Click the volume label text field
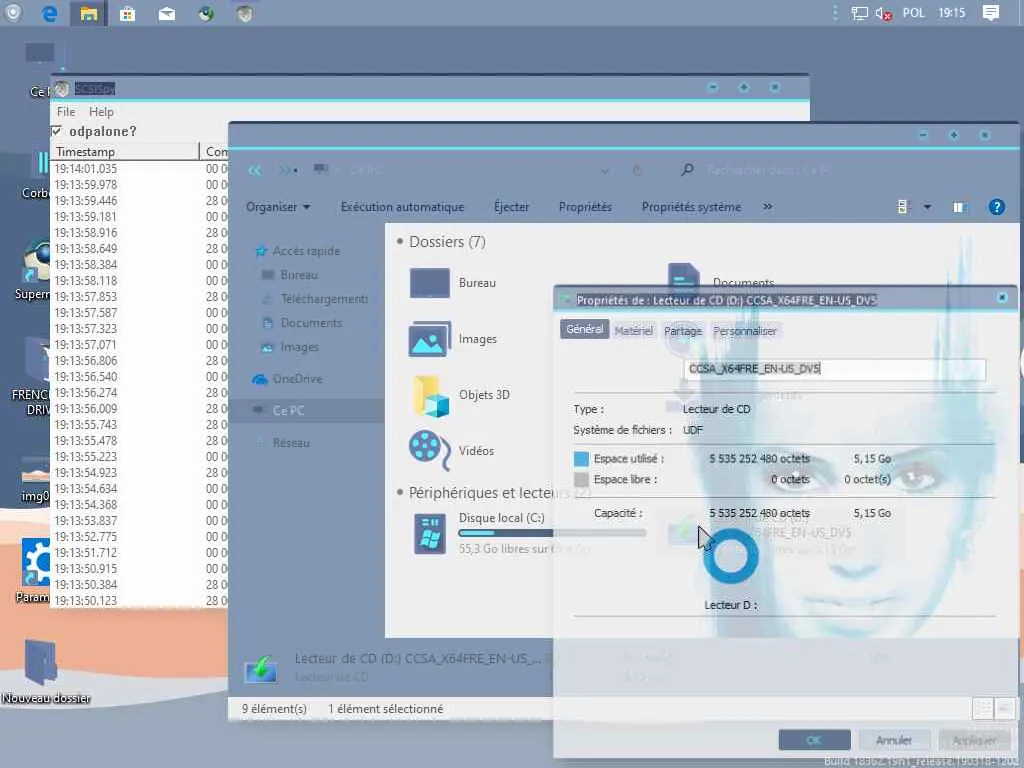Viewport: 1024px width, 768px height. pyautogui.click(x=835, y=369)
